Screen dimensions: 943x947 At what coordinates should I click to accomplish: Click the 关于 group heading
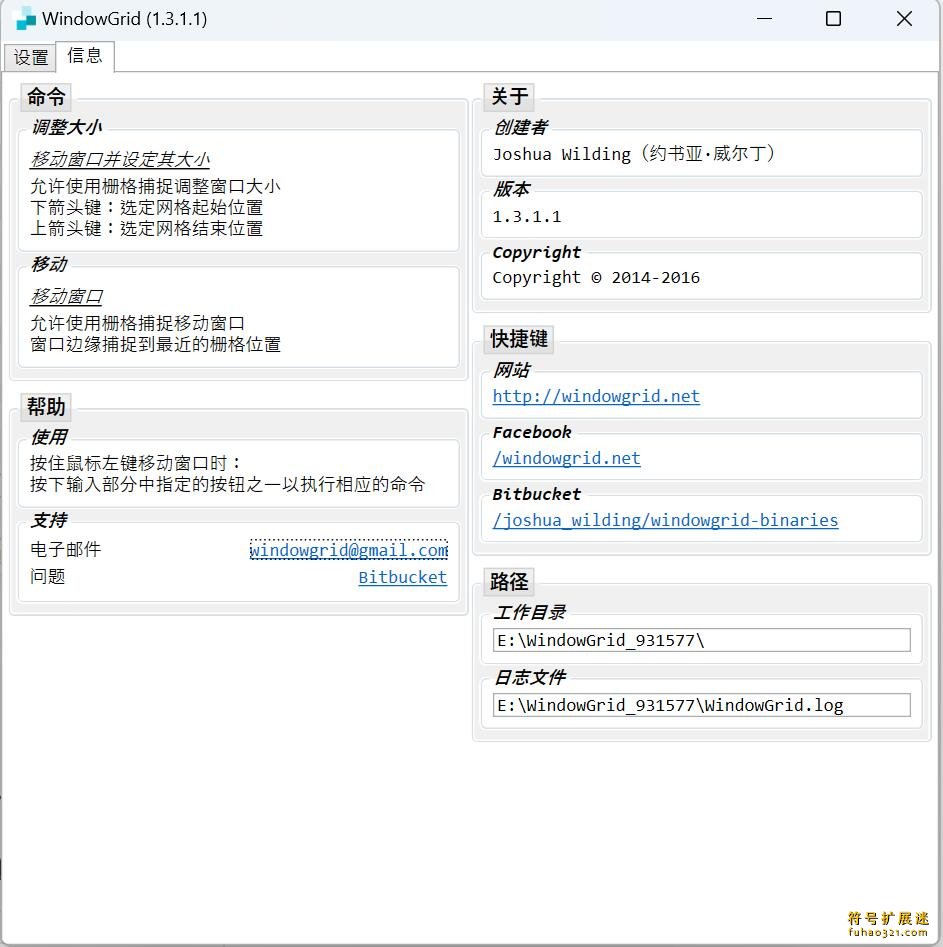(509, 97)
